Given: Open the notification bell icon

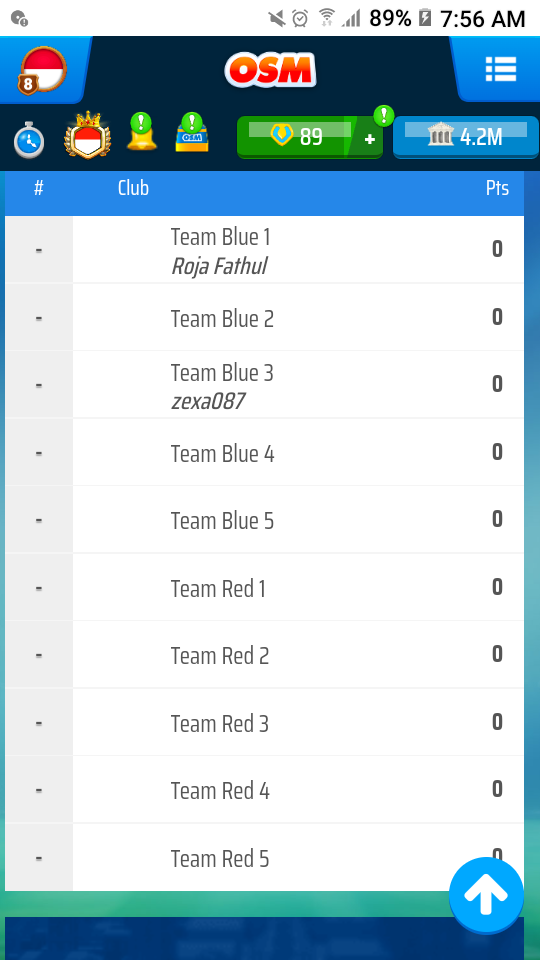Looking at the screenshot, I should tap(141, 131).
